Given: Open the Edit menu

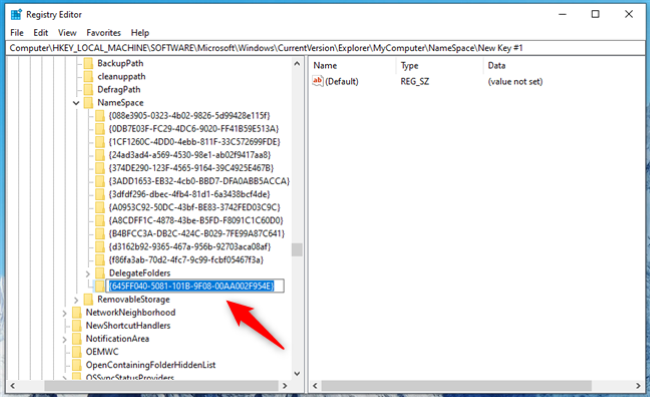Looking at the screenshot, I should pos(41,33).
